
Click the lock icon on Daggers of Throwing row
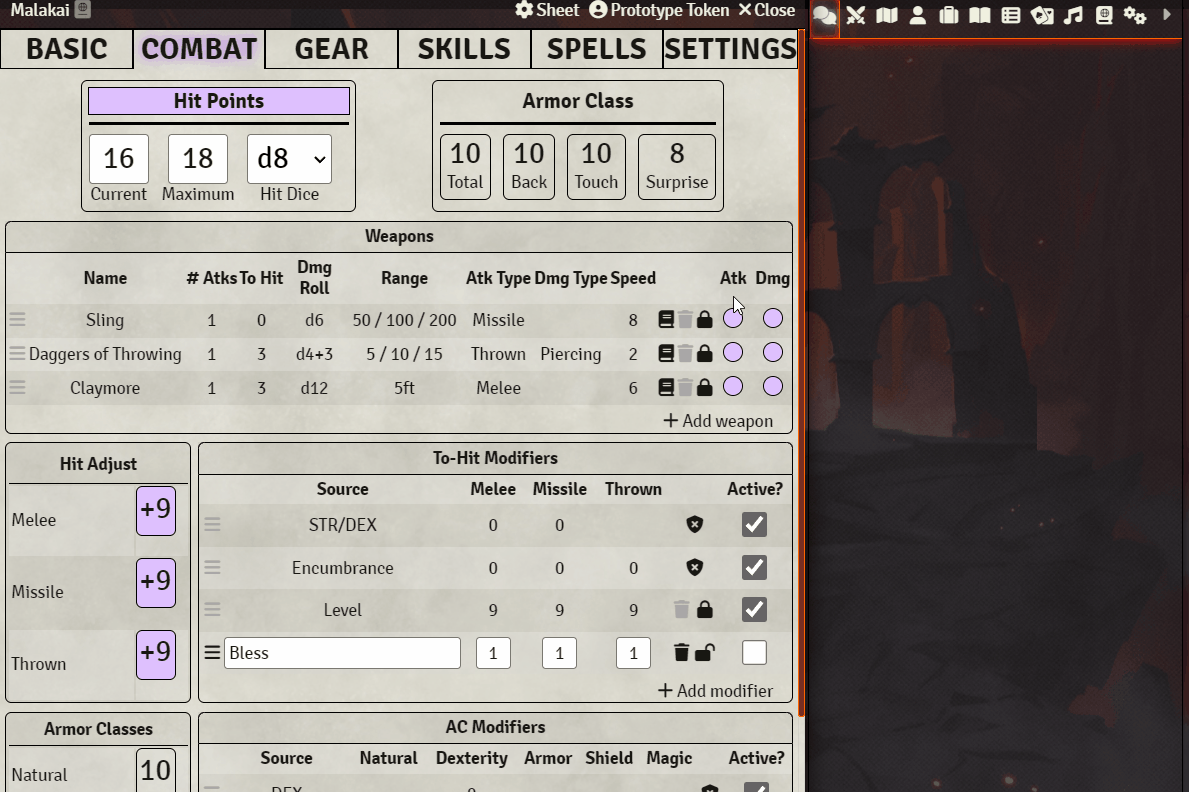[704, 354]
